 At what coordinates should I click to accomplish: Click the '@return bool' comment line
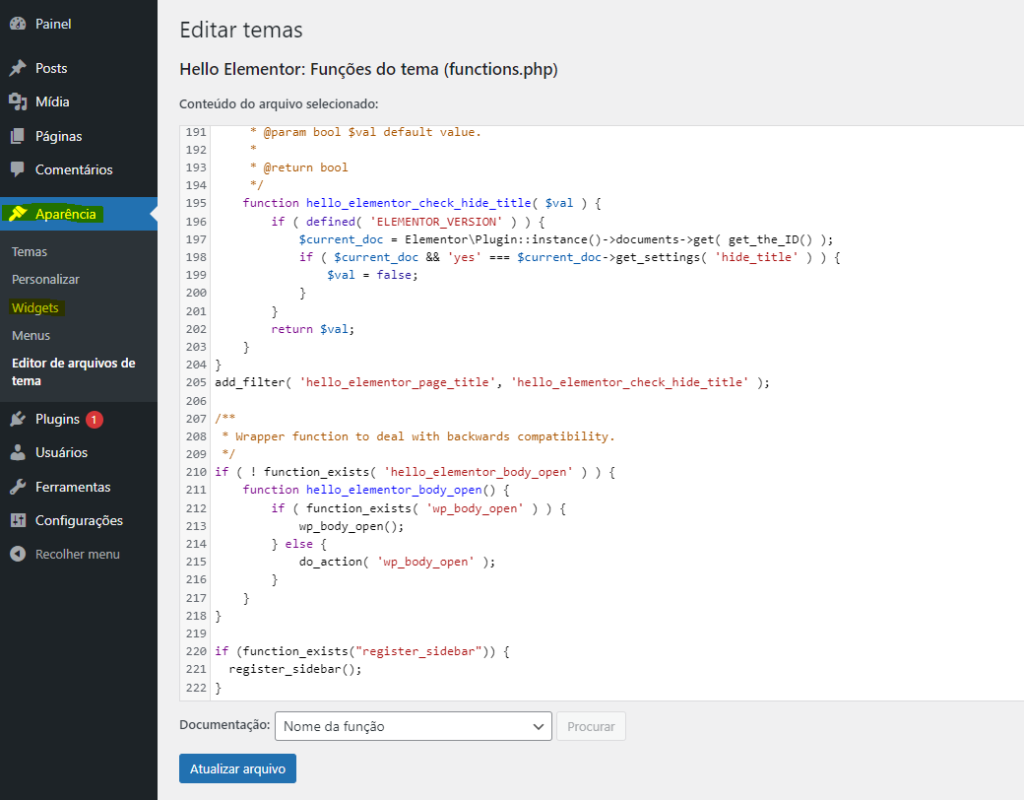pos(299,168)
